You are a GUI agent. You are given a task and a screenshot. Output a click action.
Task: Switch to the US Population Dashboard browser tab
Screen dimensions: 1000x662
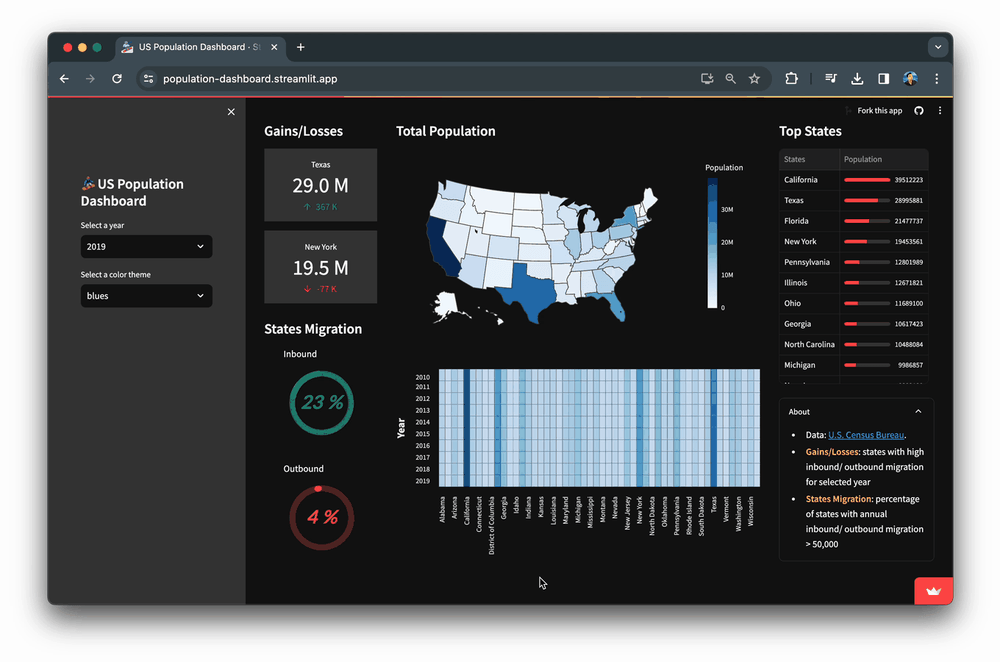[x=195, y=47]
